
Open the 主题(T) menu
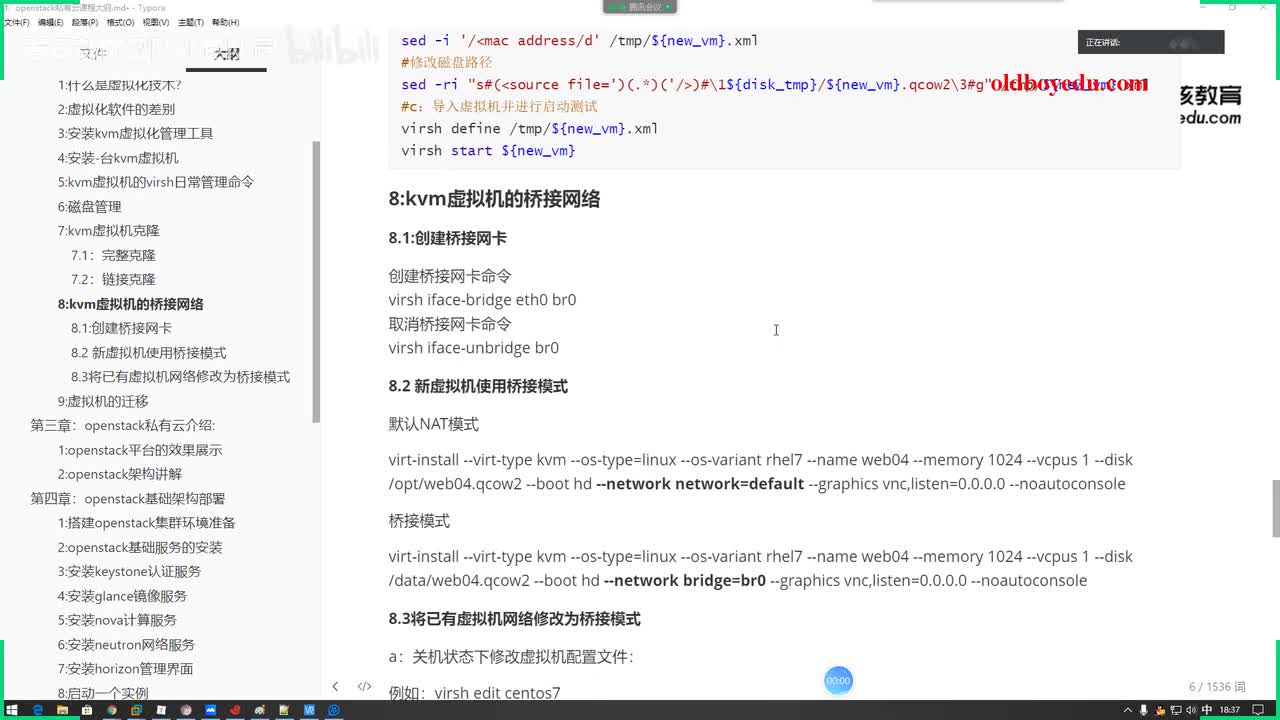pyautogui.click(x=191, y=22)
